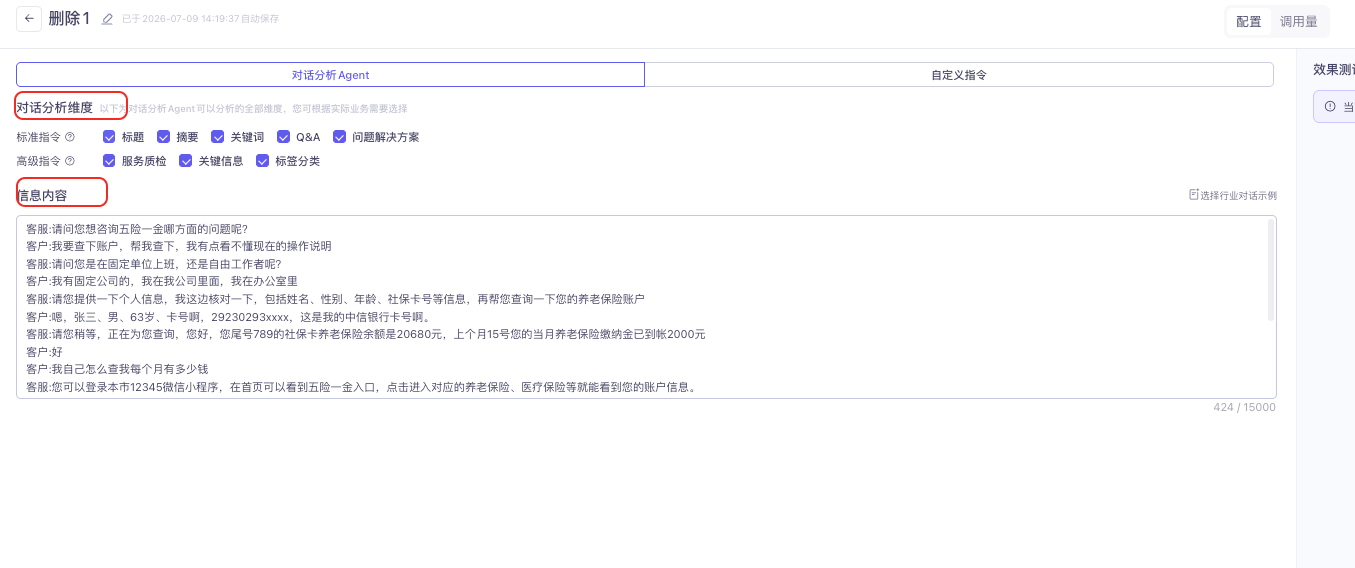Switch to the 对话分析 Agent tab
The image size is (1355, 568).
(330, 75)
